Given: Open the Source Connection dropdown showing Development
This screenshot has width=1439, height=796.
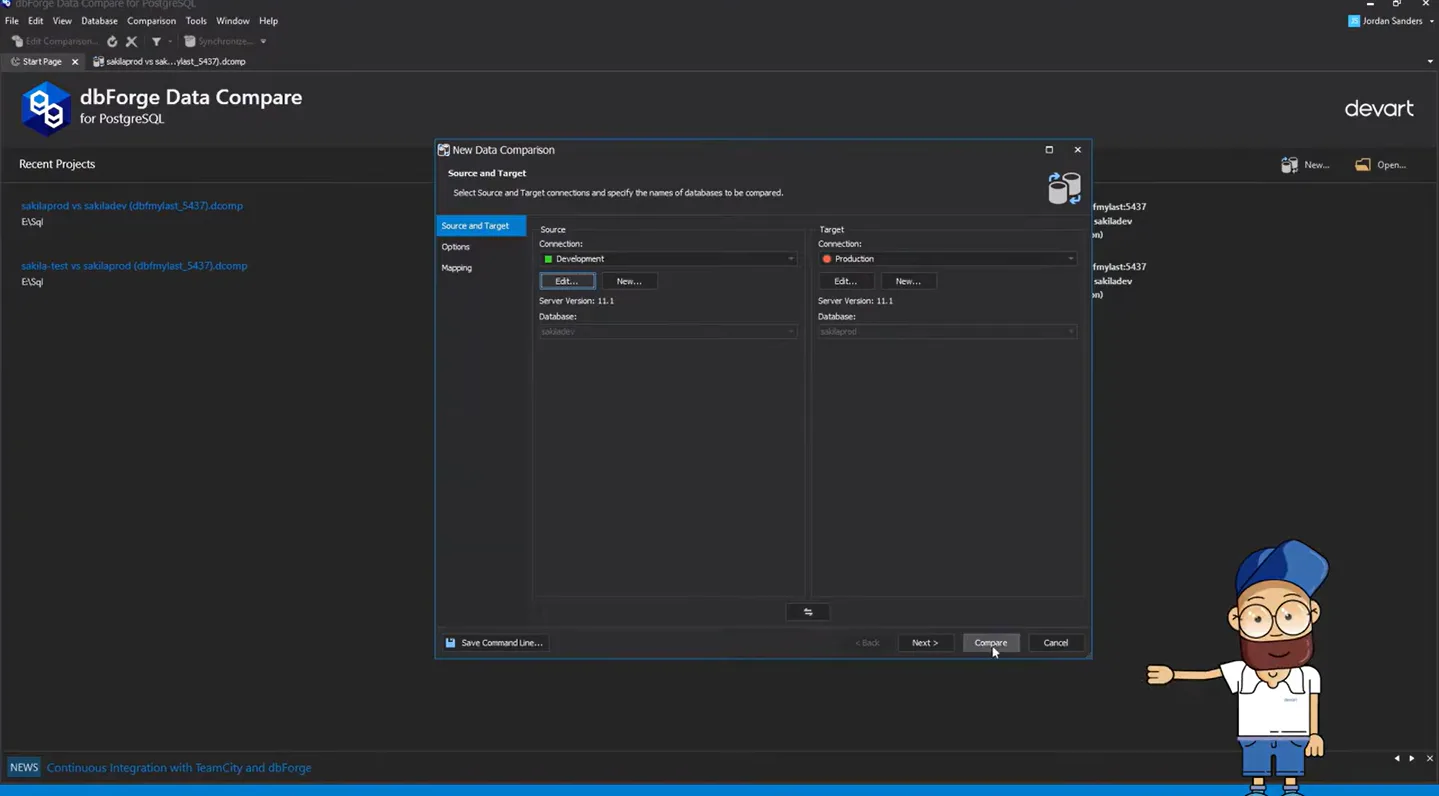Looking at the screenshot, I should coord(668,259).
